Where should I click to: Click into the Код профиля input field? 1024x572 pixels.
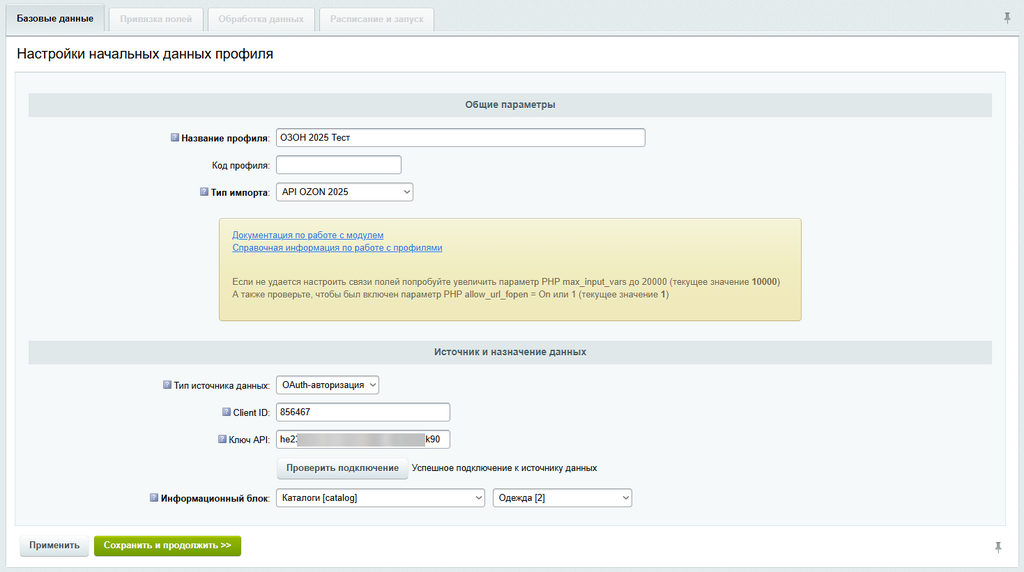(338, 165)
